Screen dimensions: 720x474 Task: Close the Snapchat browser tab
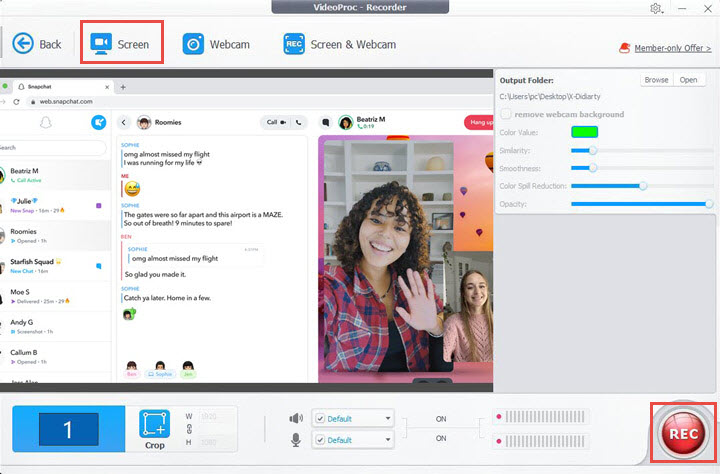coord(107,87)
